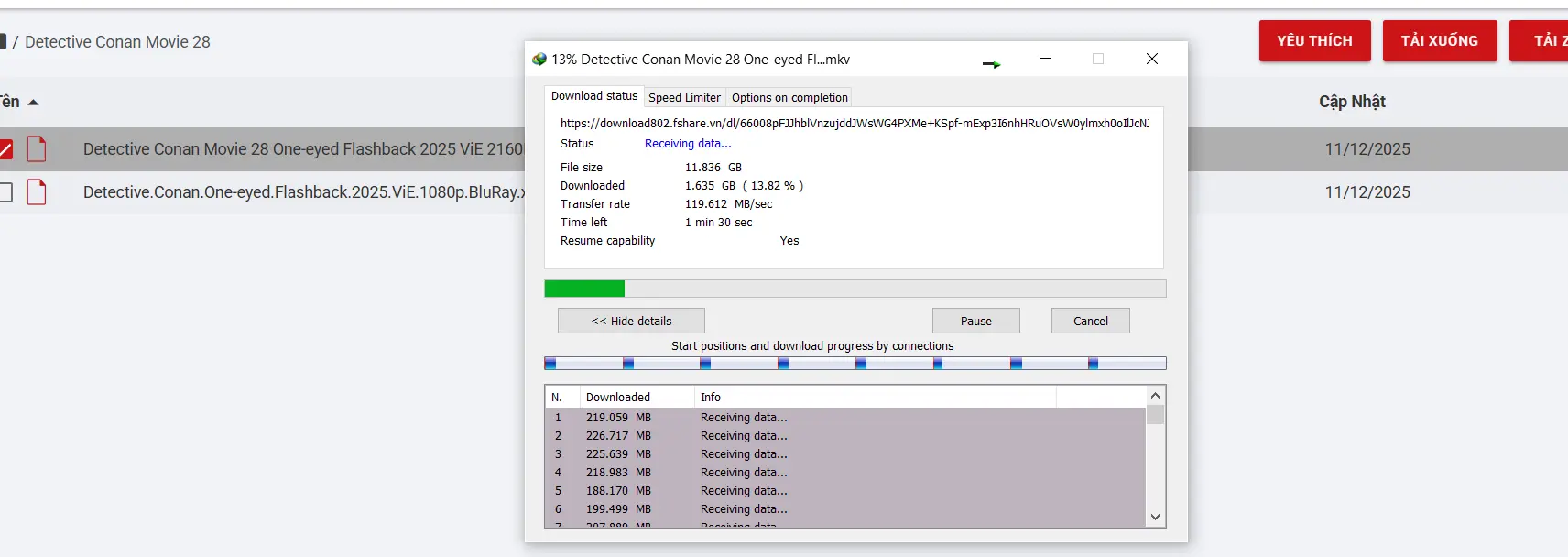Click the red TẢI XUỐNG button
Viewport: 1568px width, 557px height.
1439,41
